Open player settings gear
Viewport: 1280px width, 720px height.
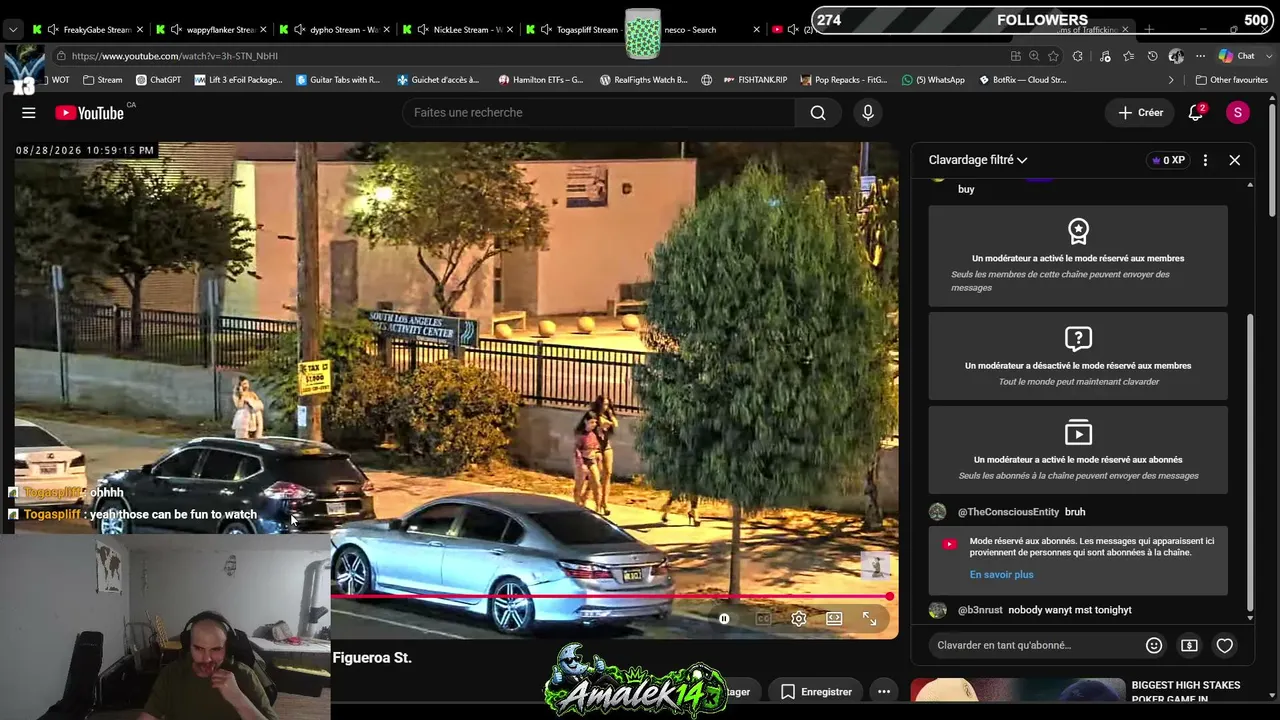coord(799,619)
